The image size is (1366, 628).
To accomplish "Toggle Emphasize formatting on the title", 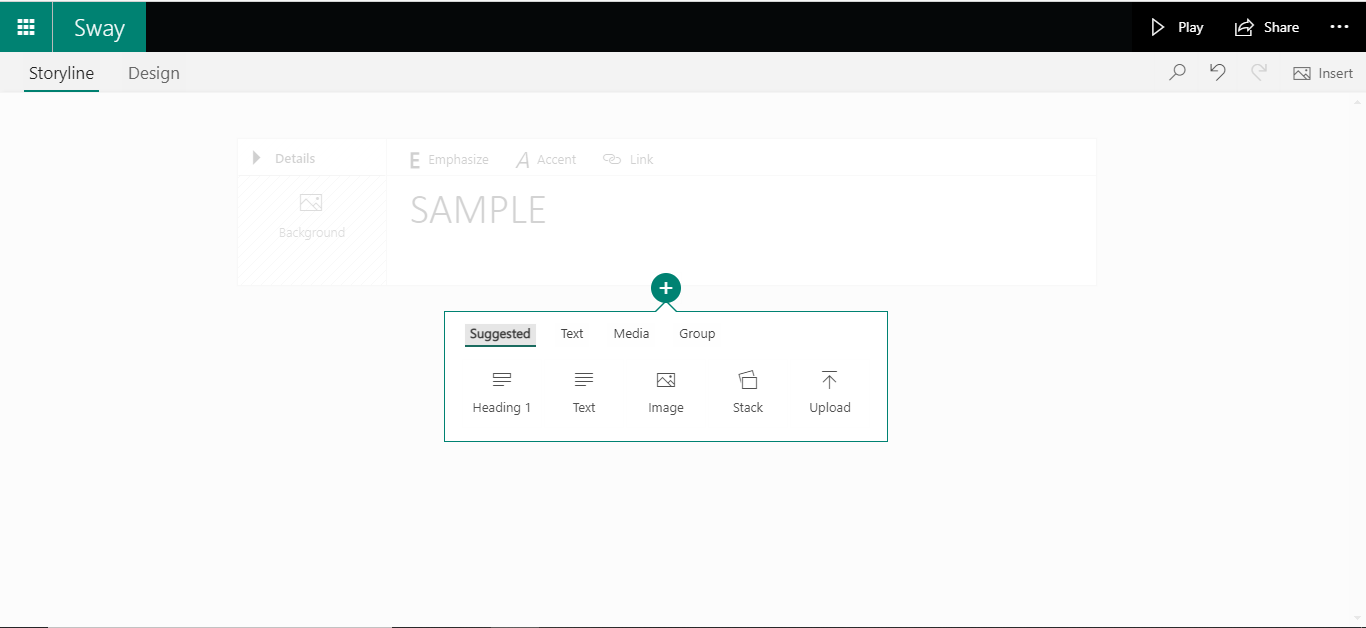I will pos(447,159).
